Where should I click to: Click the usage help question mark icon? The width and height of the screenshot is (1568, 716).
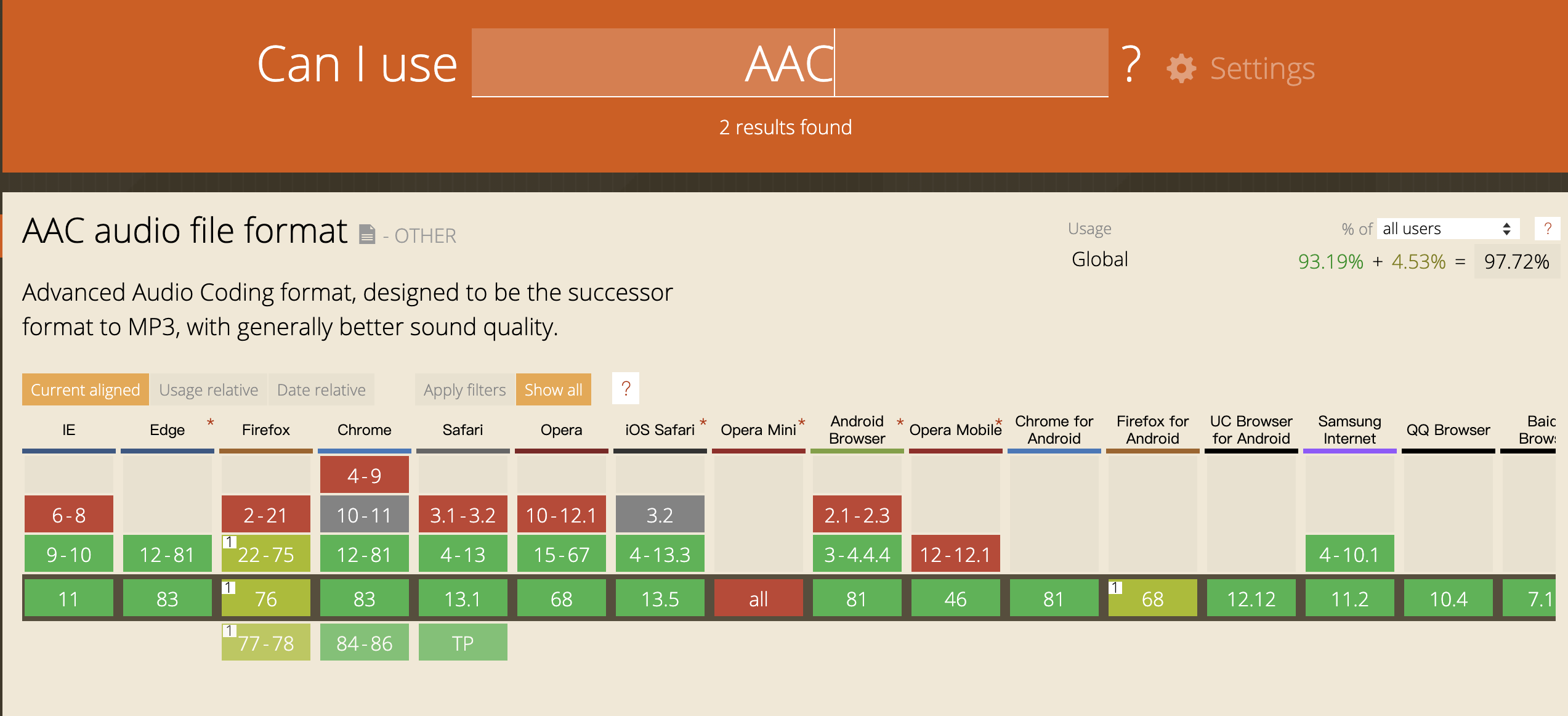pyautogui.click(x=1547, y=229)
